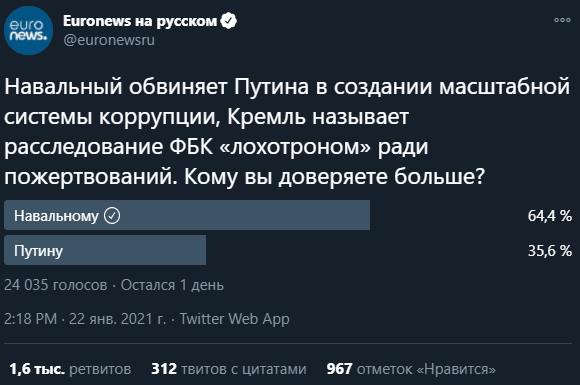Open the Twitter Web App source link
Viewport: 580px width, 385px height.
click(235, 319)
